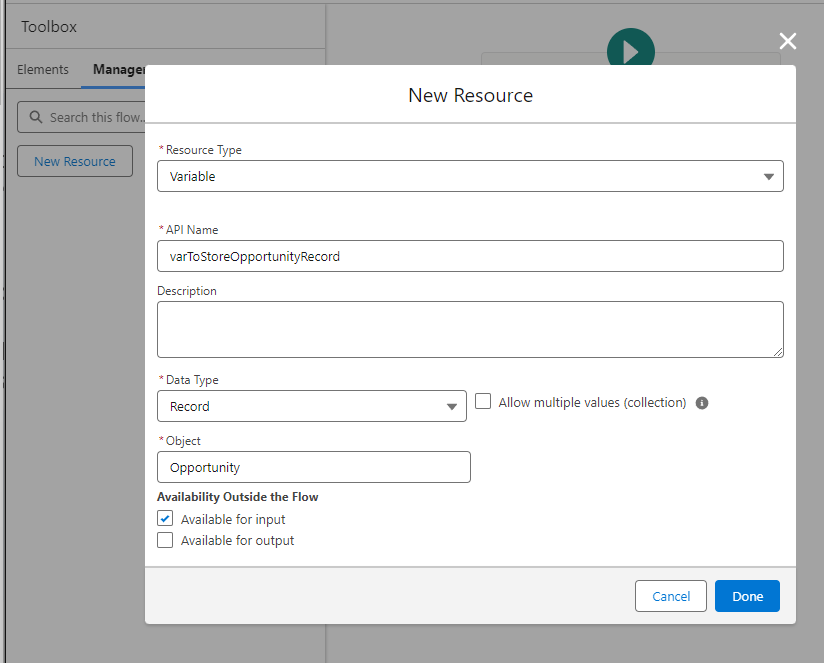The width and height of the screenshot is (824, 663).
Task: Check Available for output
Action: (165, 540)
